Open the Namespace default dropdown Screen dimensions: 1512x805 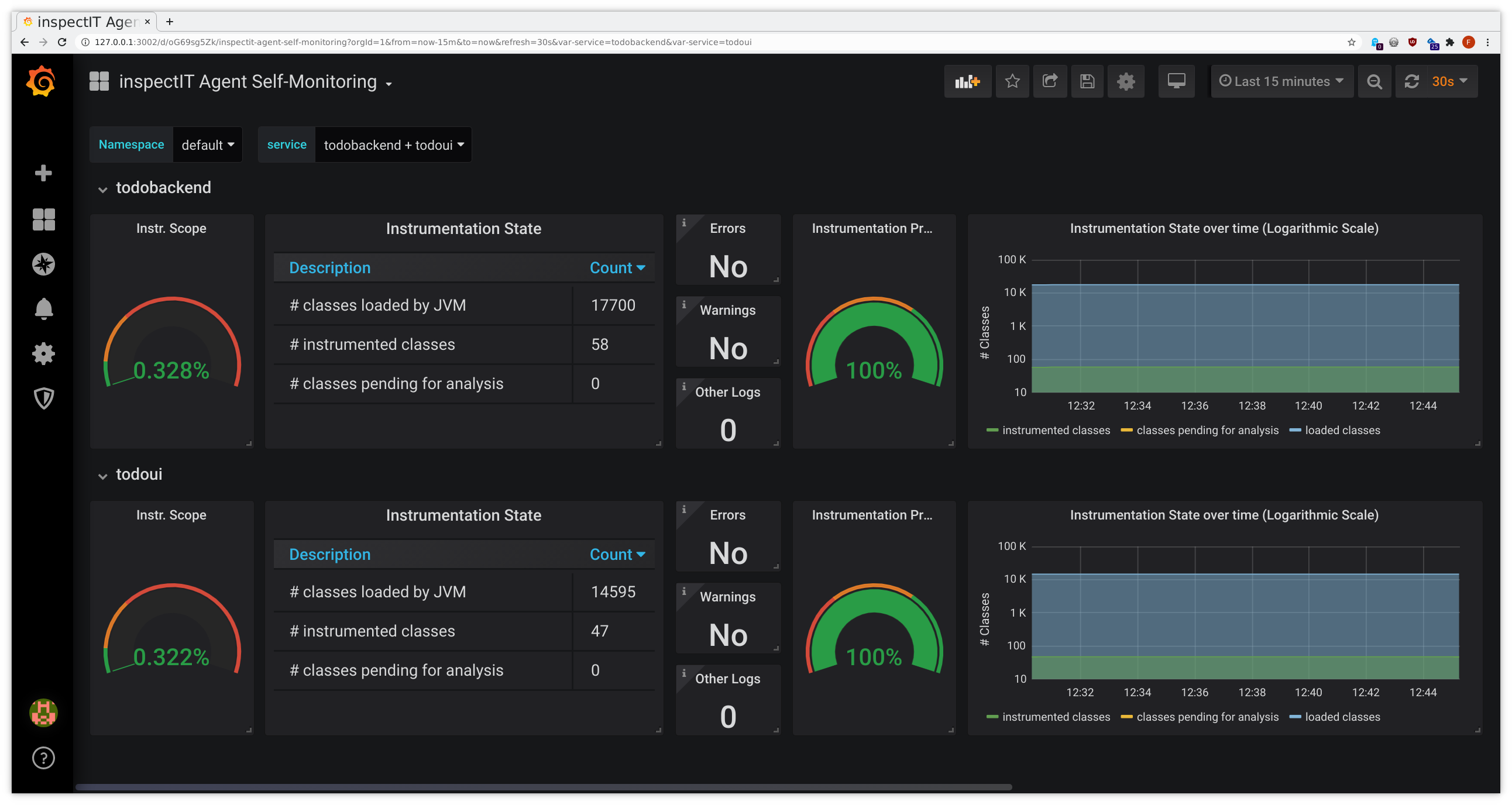click(207, 145)
